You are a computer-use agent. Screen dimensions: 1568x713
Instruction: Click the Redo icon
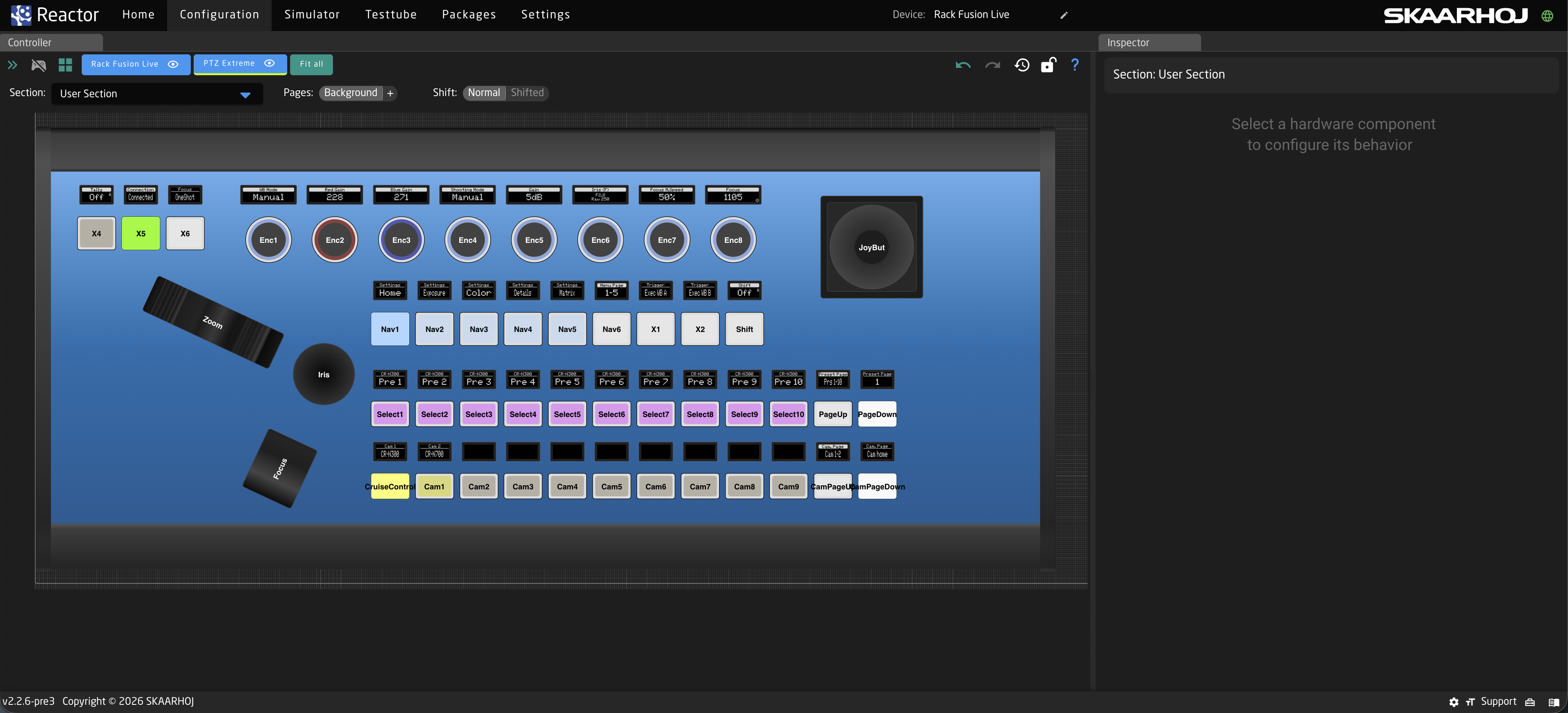(992, 65)
